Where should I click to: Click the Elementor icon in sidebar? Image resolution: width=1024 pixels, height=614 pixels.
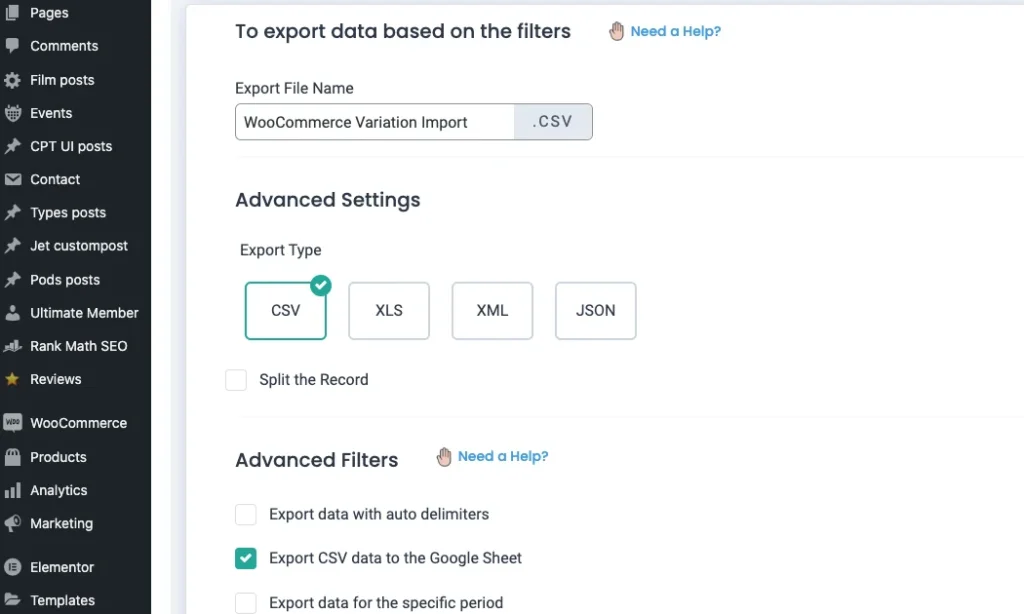[x=13, y=567]
